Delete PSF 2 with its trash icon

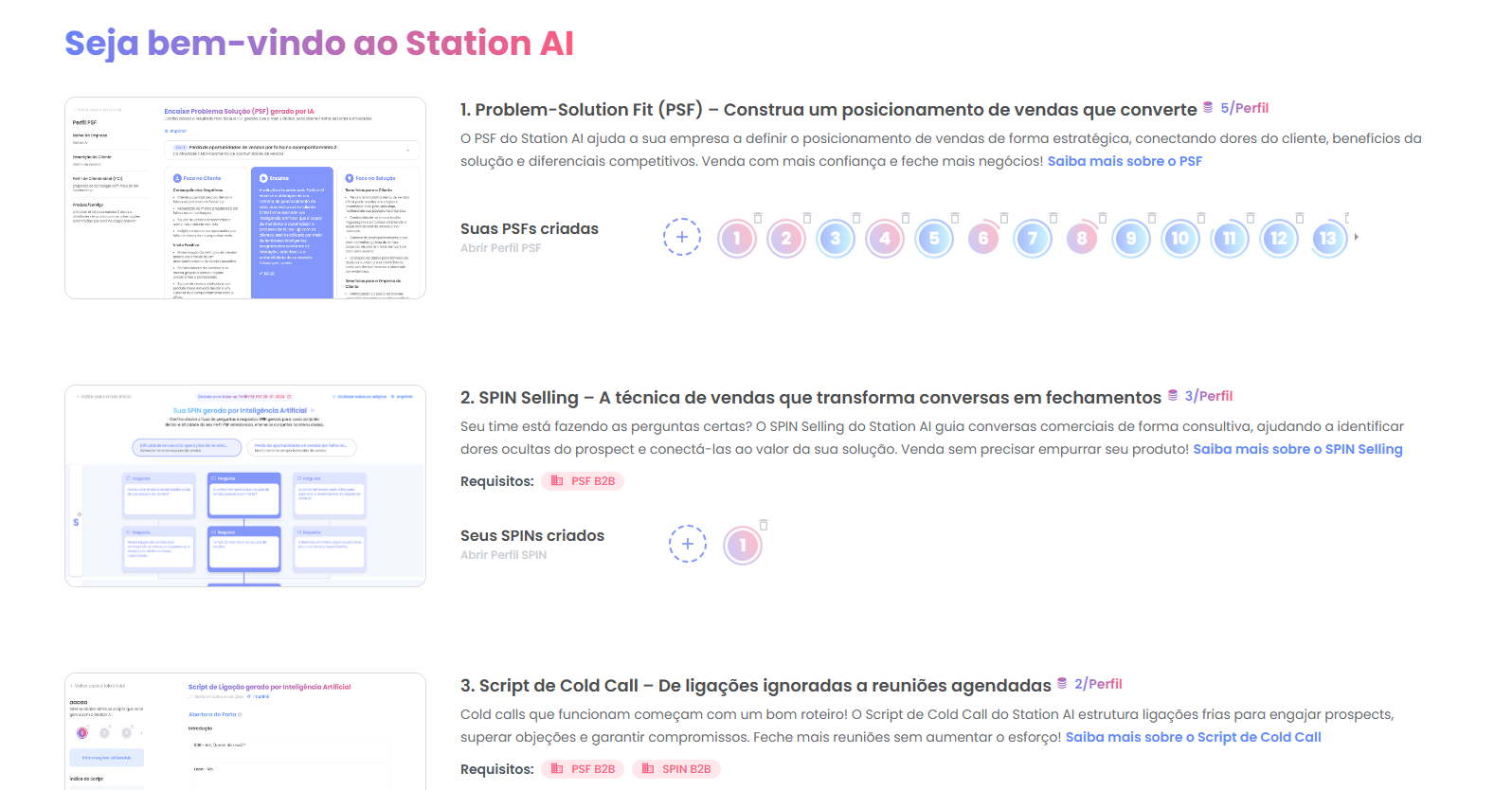(x=807, y=218)
